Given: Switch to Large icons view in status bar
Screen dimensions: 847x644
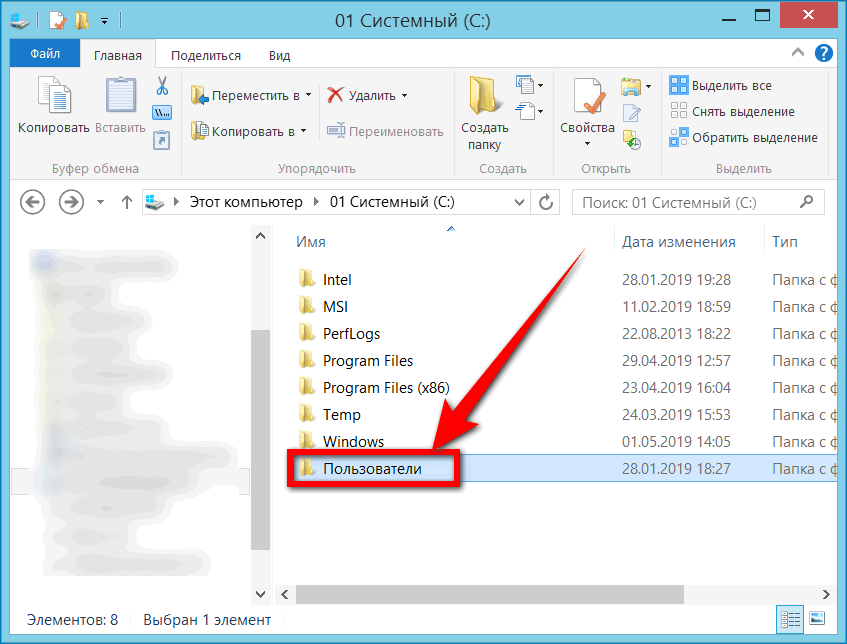Looking at the screenshot, I should tap(817, 619).
